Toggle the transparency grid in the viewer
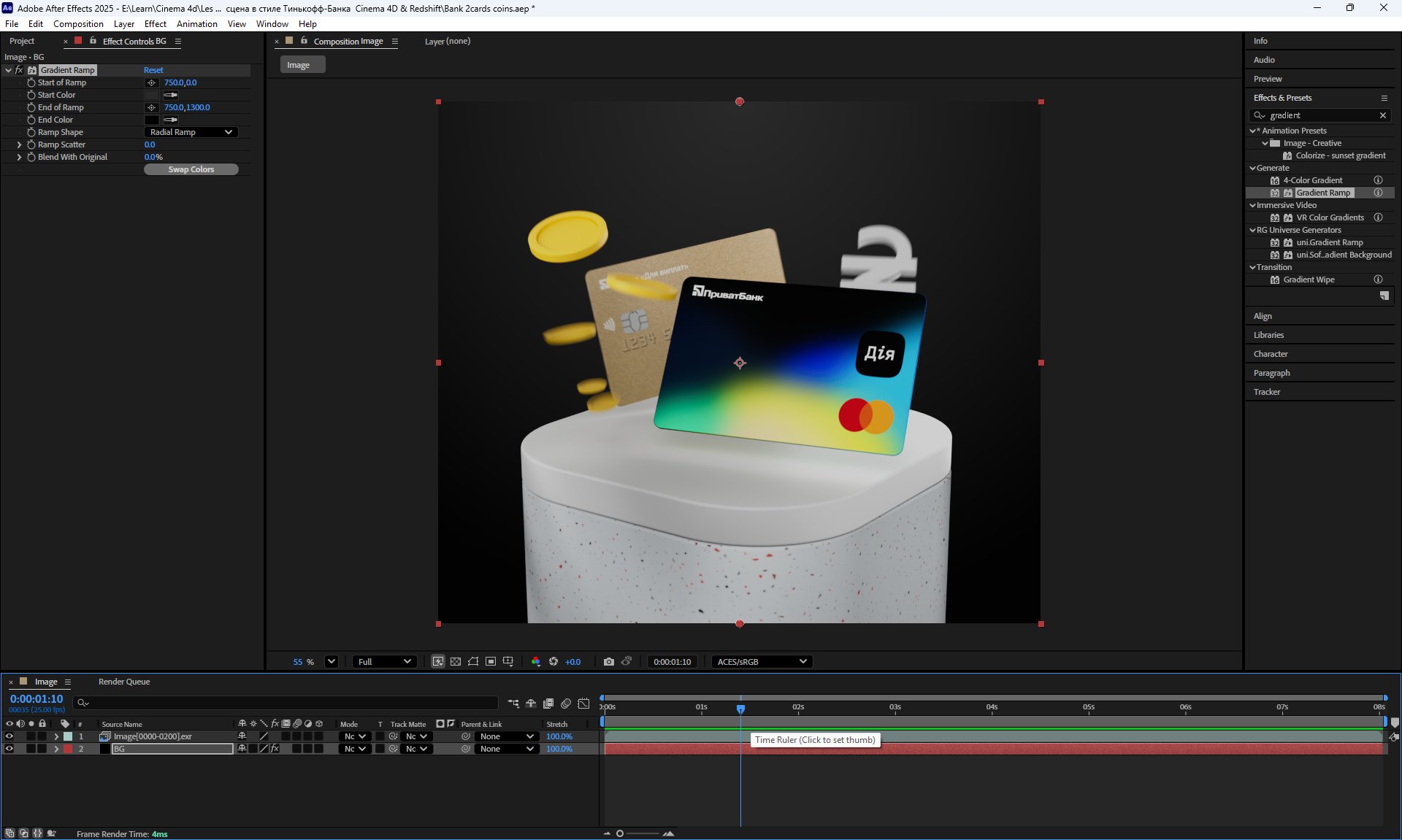1402x840 pixels. click(456, 662)
